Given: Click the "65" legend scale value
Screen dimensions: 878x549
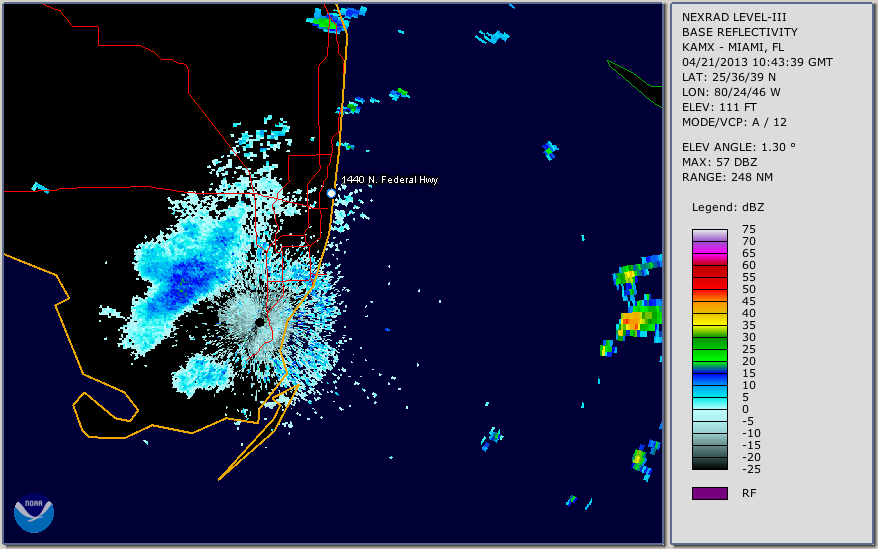Looking at the screenshot, I should (749, 253).
